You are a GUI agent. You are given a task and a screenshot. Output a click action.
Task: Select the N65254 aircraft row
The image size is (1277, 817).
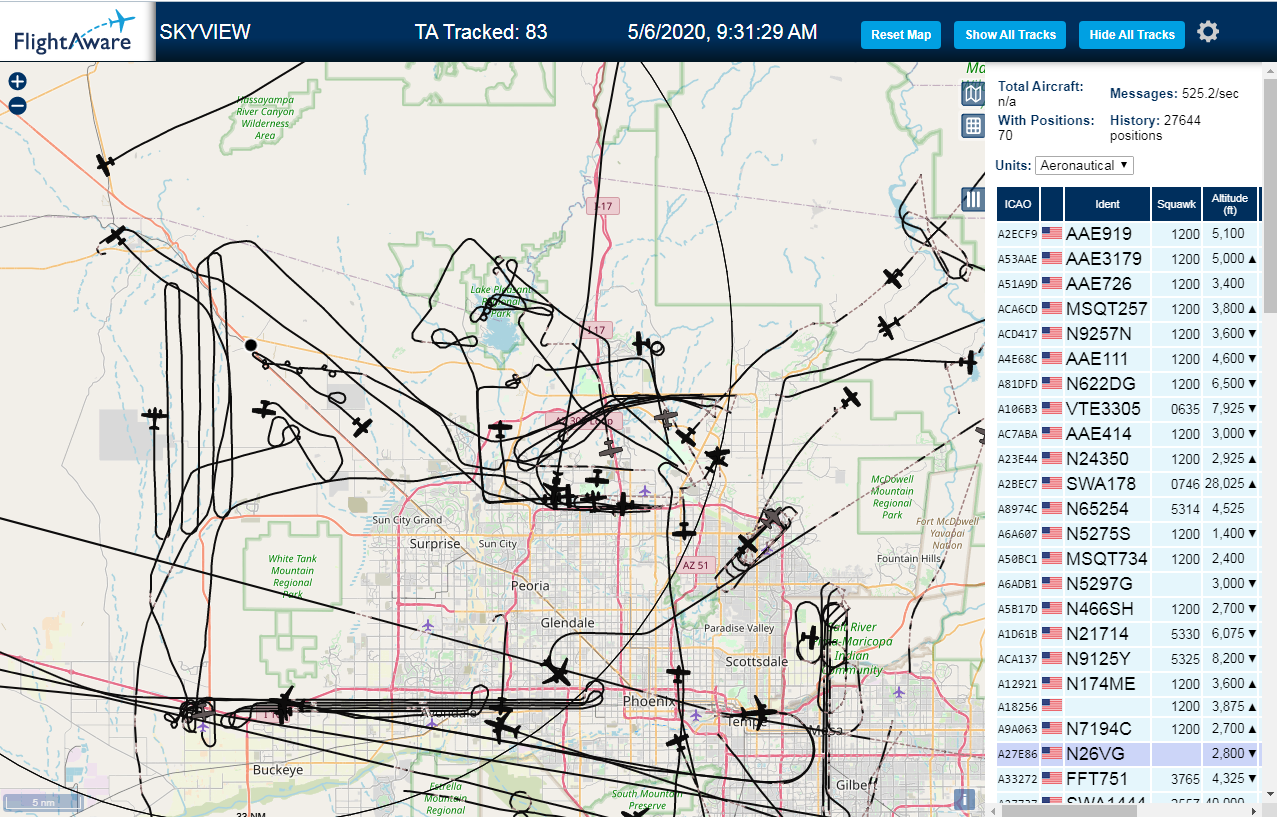pos(1127,508)
